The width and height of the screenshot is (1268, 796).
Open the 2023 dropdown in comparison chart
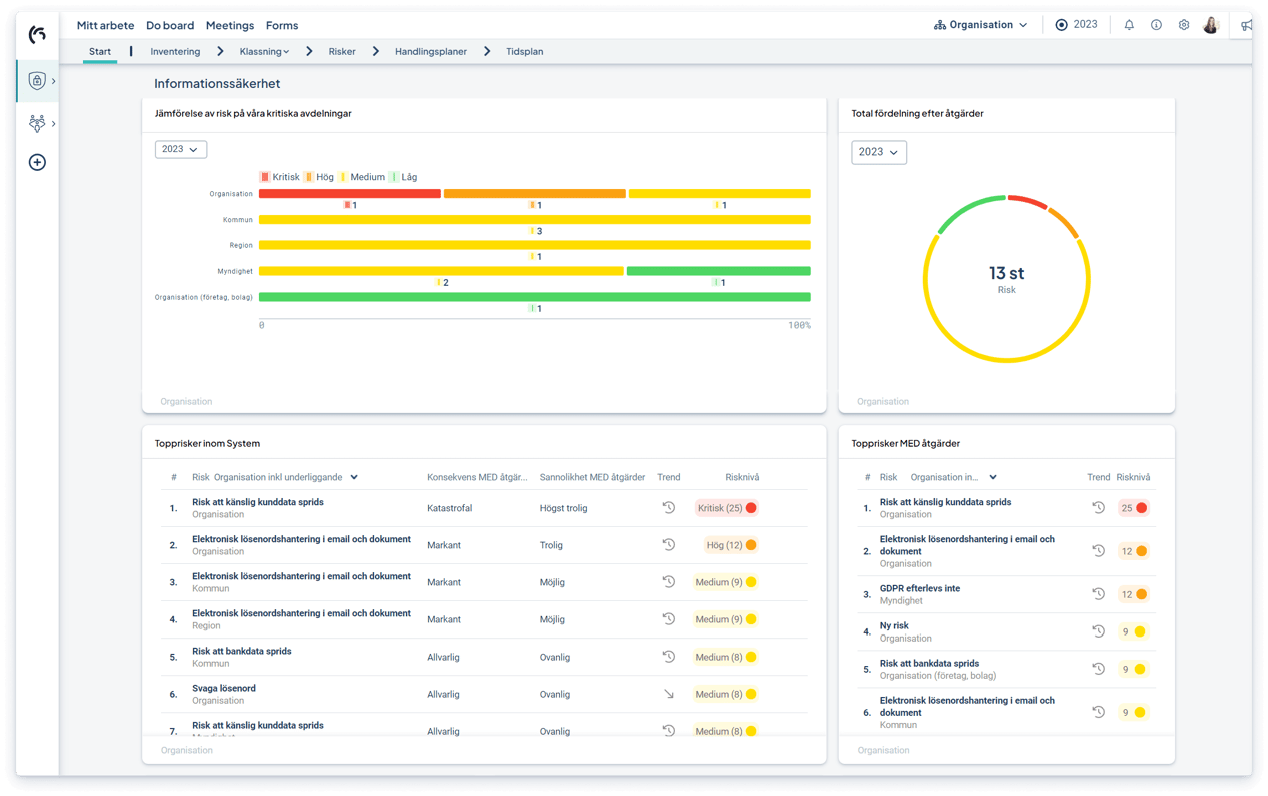(x=180, y=149)
